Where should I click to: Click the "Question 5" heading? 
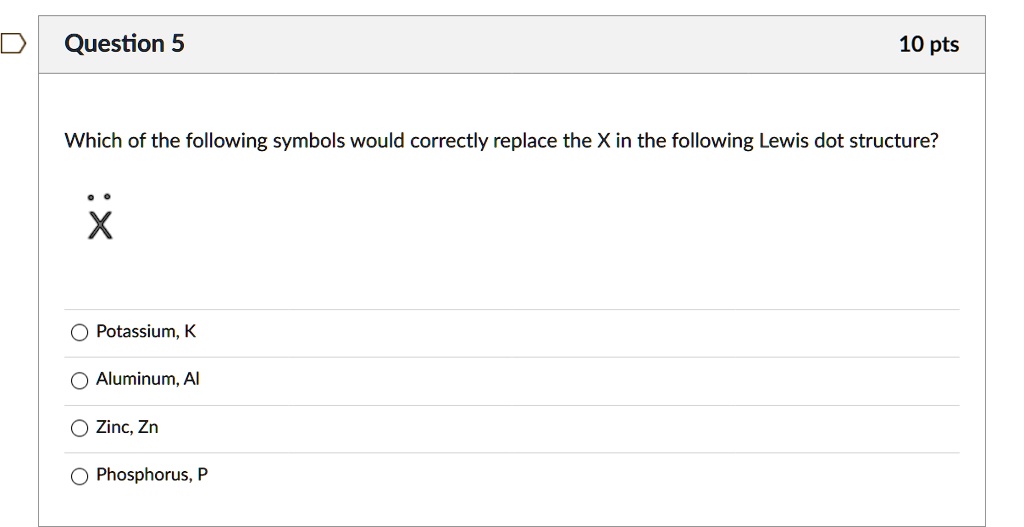click(x=124, y=44)
